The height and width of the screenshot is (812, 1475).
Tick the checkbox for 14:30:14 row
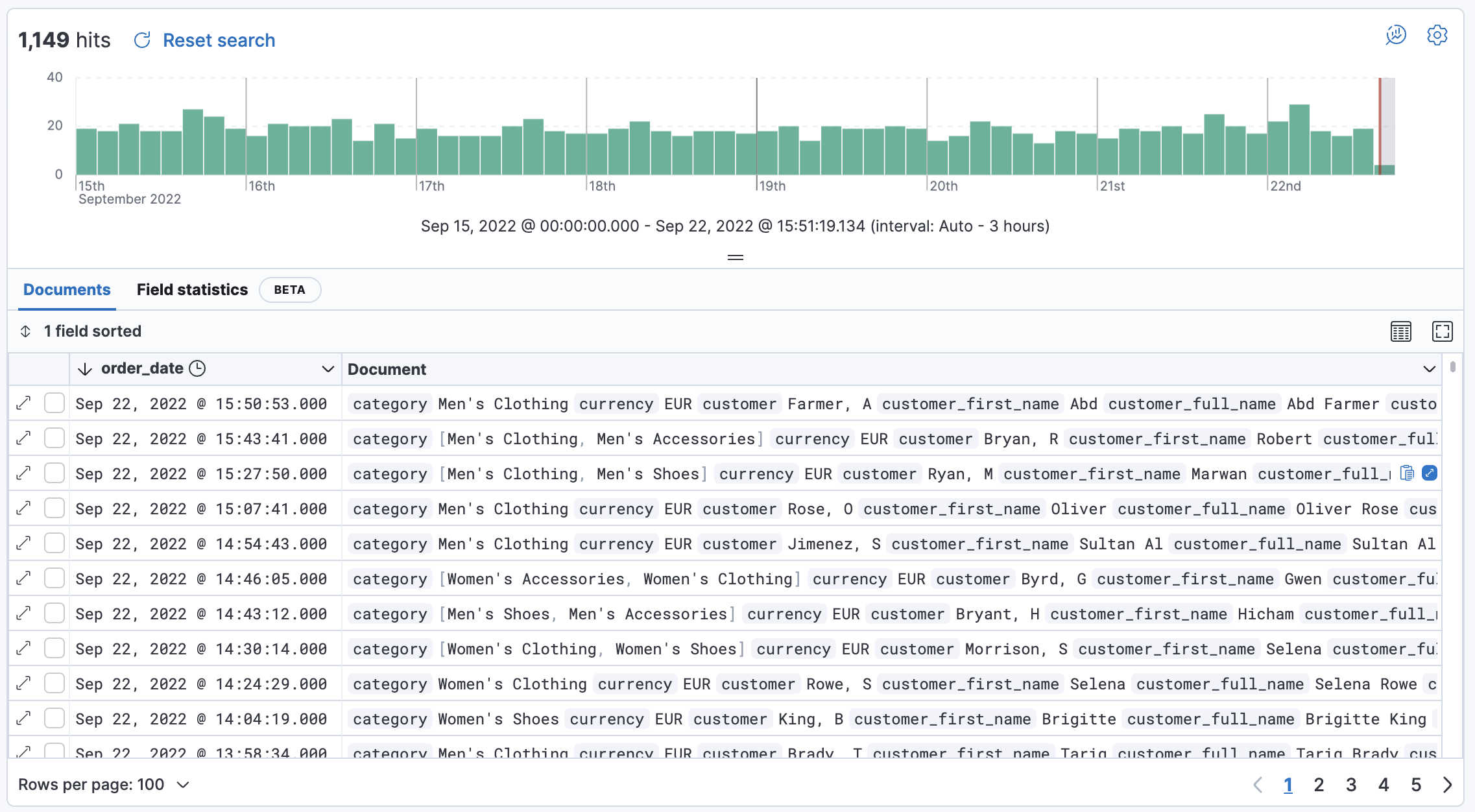click(x=54, y=649)
